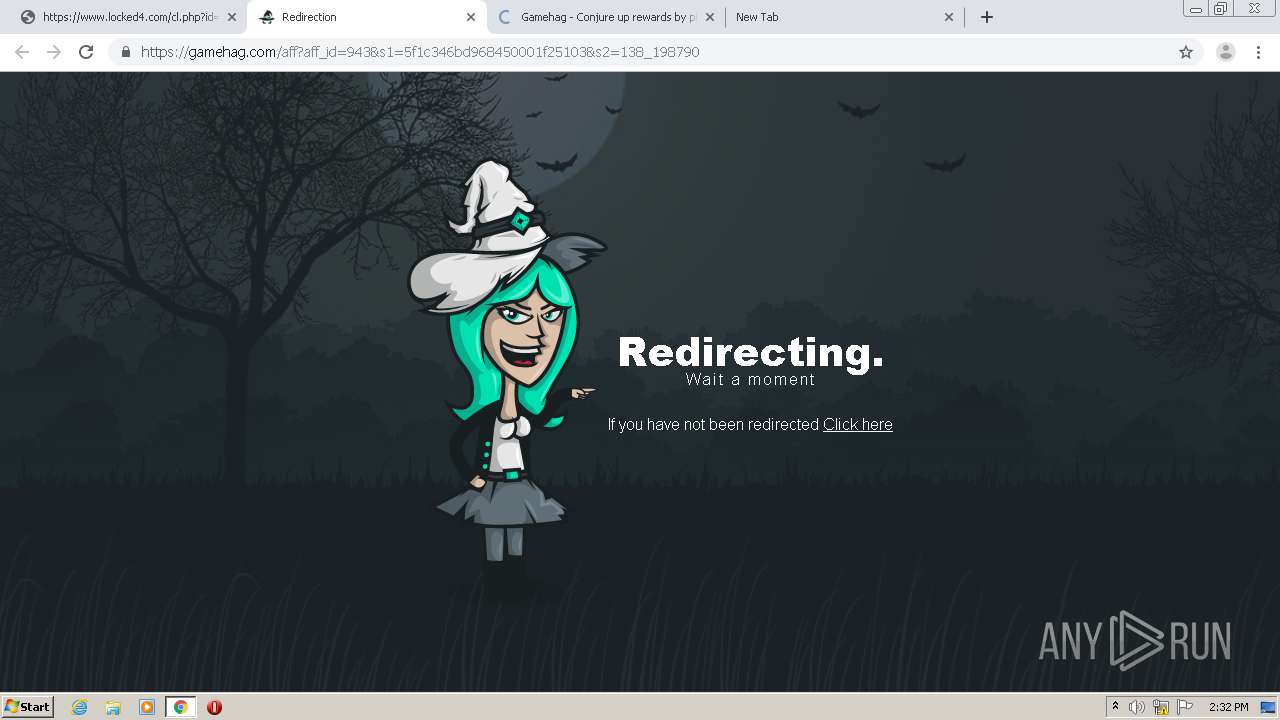The width and height of the screenshot is (1280, 720).
Task: Switch to Gamehag Conjure up rewards tab
Action: 604,17
